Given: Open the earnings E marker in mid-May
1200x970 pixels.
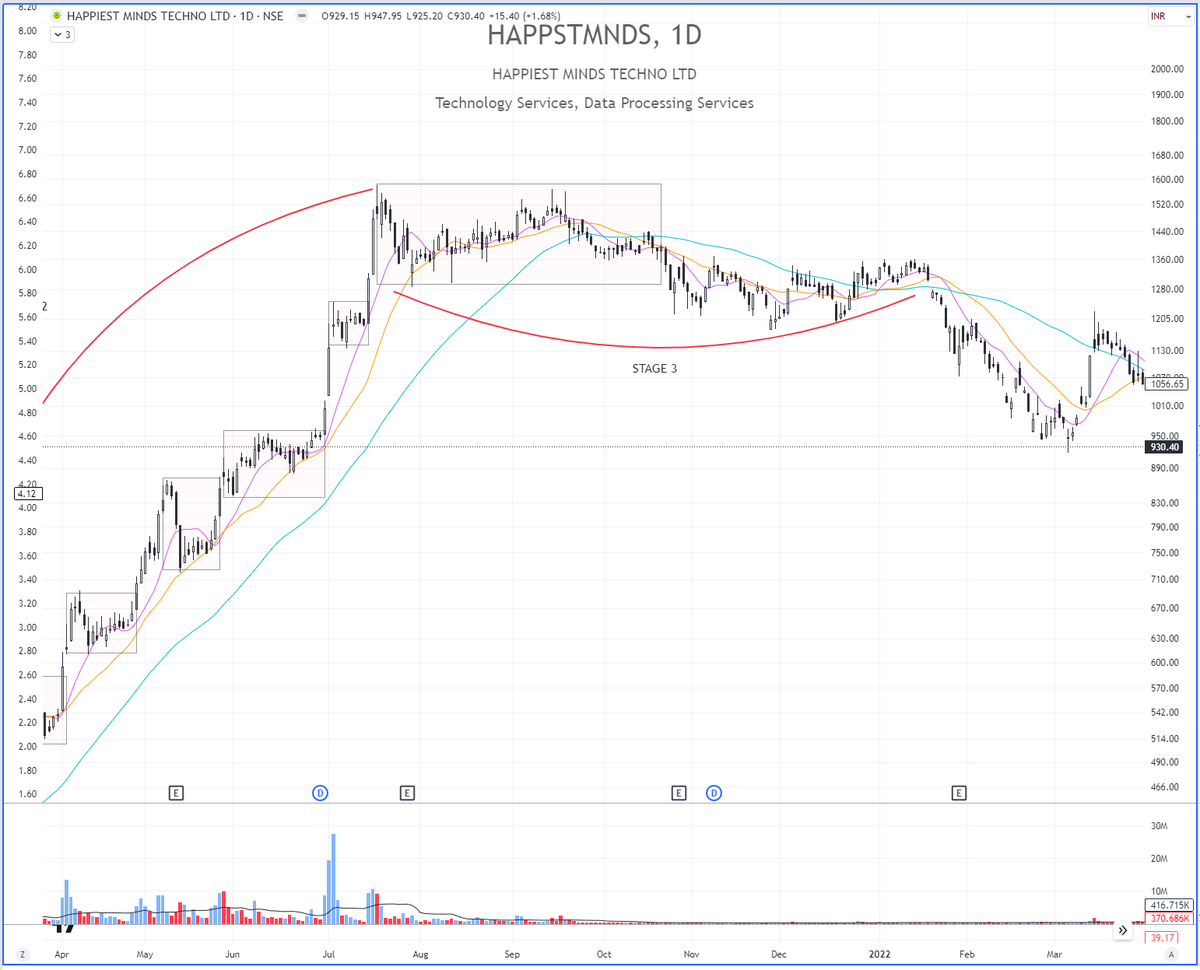Looking at the screenshot, I should pyautogui.click(x=176, y=793).
